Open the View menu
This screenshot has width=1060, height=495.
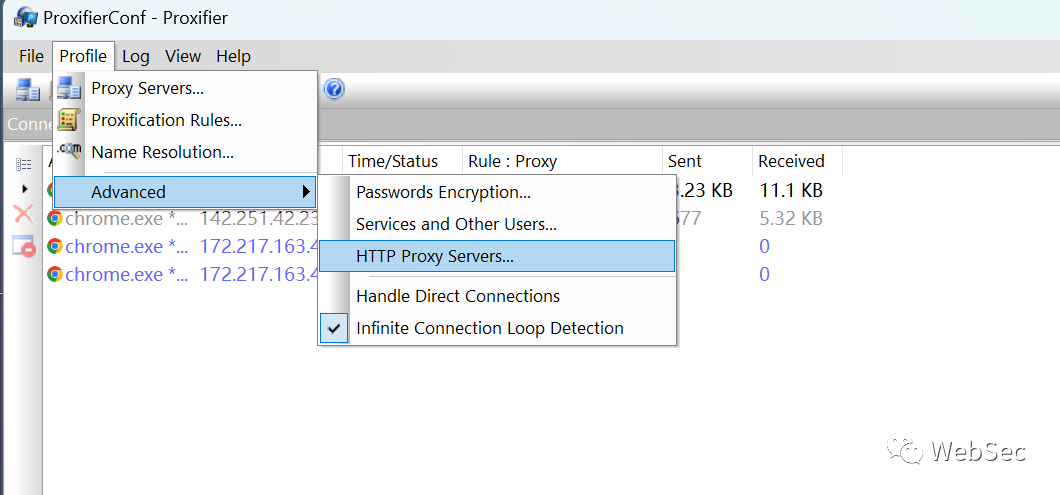click(x=183, y=56)
